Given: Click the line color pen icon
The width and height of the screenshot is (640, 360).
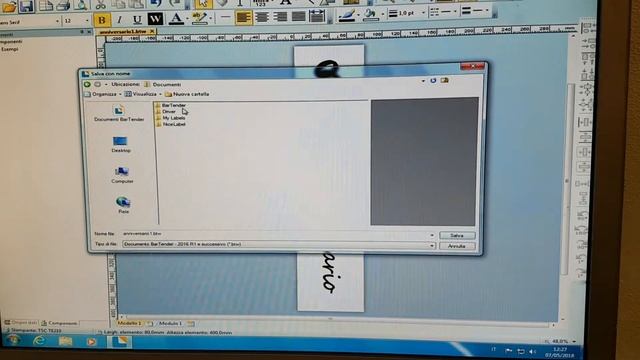Looking at the screenshot, I should (347, 15).
